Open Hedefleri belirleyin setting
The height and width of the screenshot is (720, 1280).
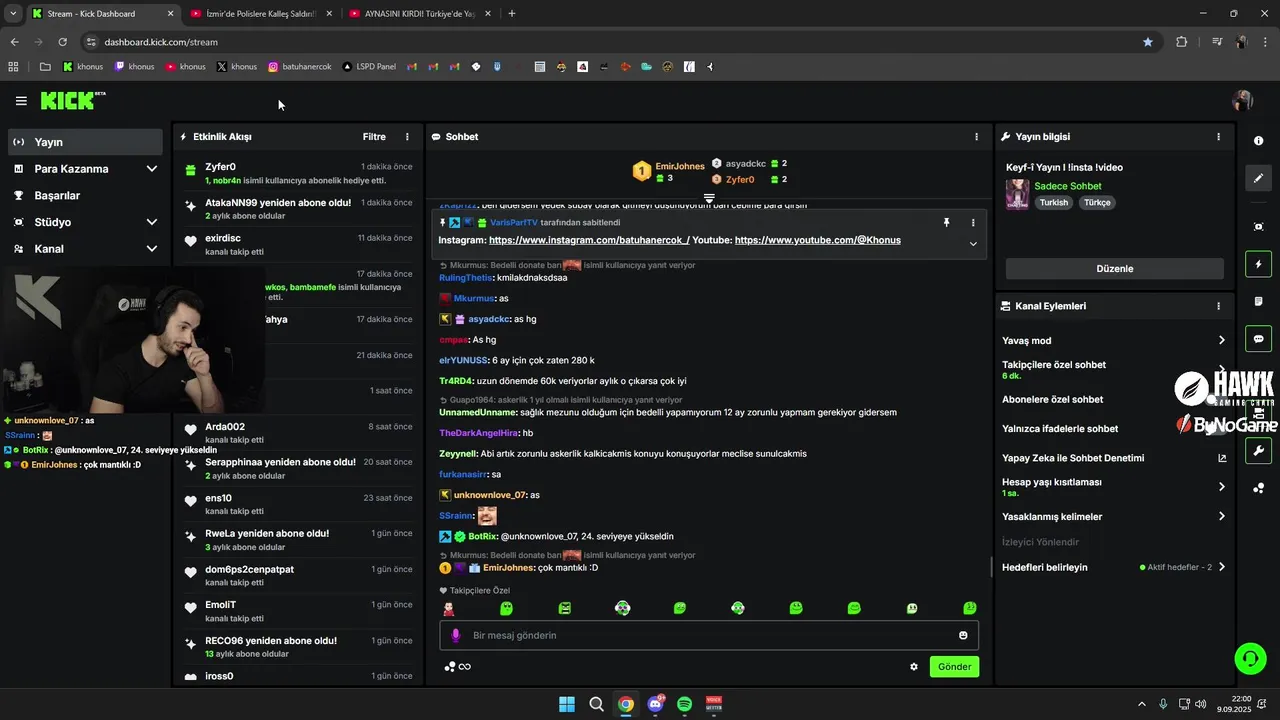(x=1114, y=567)
